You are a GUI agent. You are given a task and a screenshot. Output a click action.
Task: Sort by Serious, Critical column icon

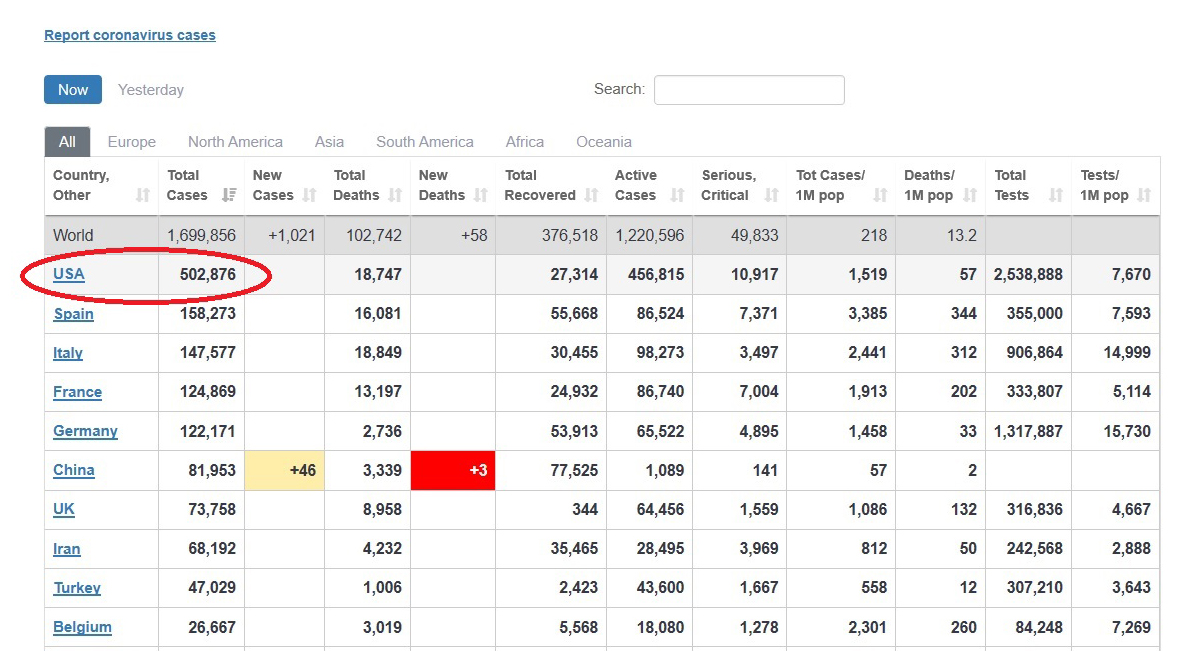pyautogui.click(x=771, y=195)
